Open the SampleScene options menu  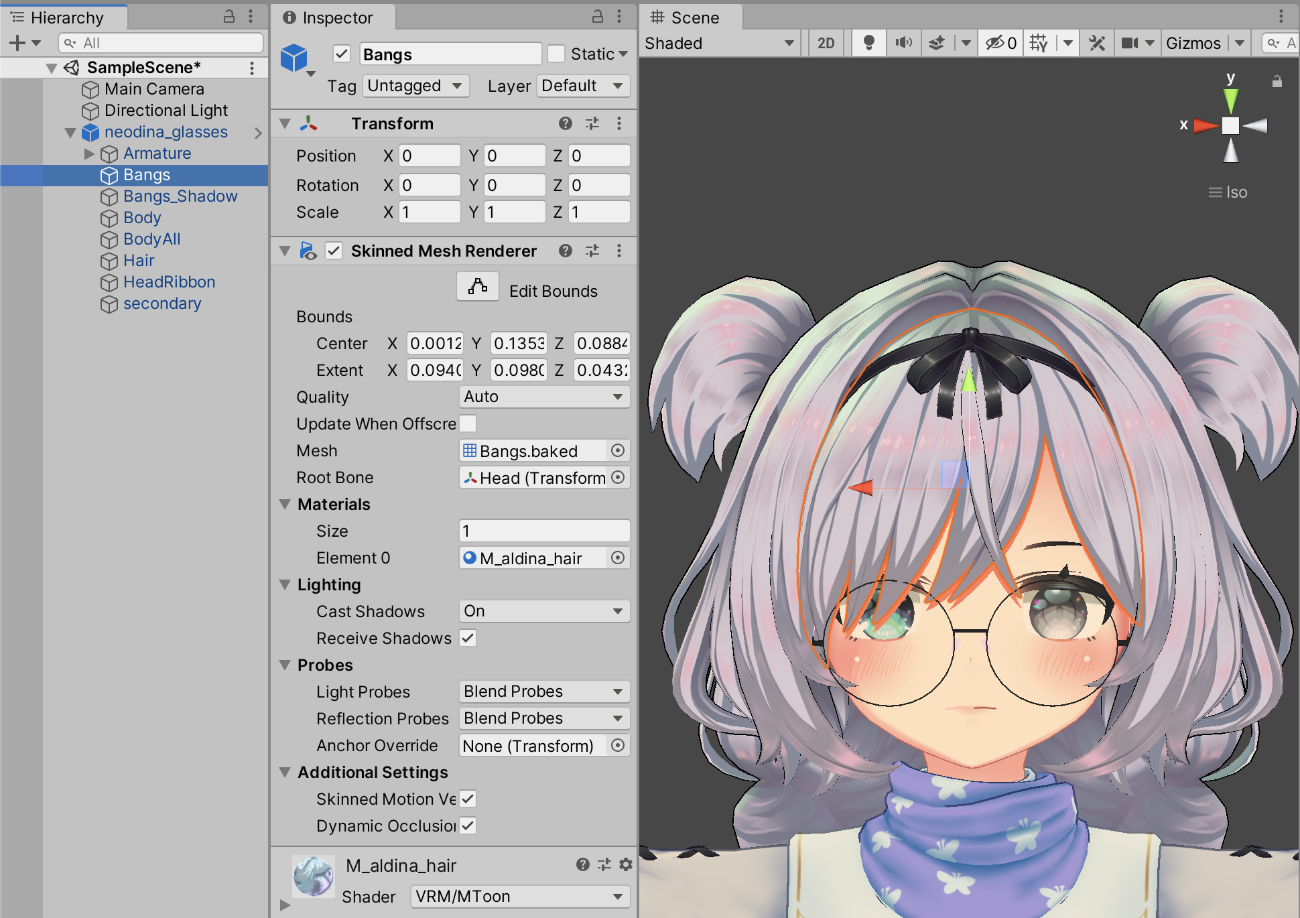pyautogui.click(x=252, y=68)
